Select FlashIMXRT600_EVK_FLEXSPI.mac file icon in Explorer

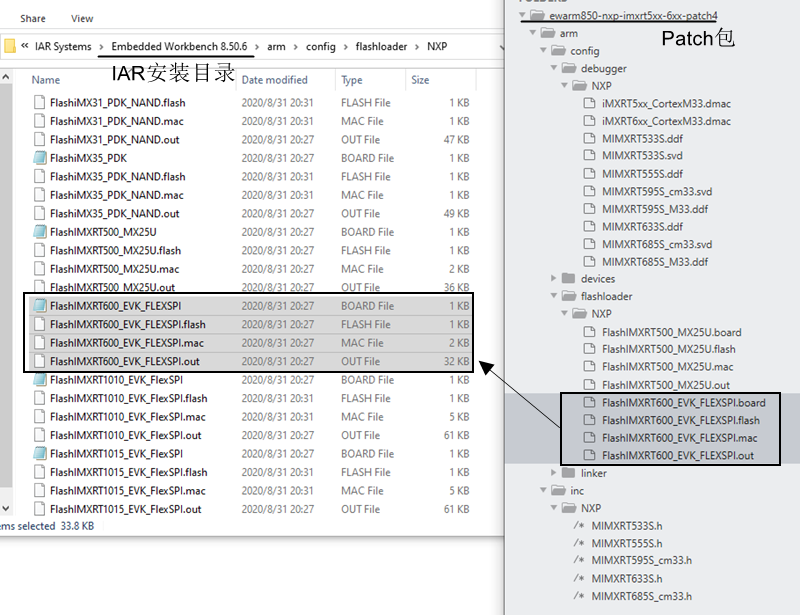39,342
